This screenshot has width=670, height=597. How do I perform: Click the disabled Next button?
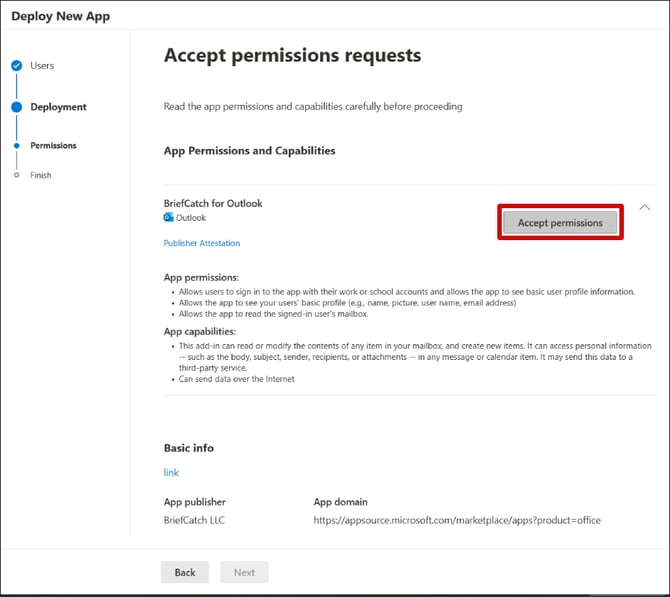(x=244, y=572)
